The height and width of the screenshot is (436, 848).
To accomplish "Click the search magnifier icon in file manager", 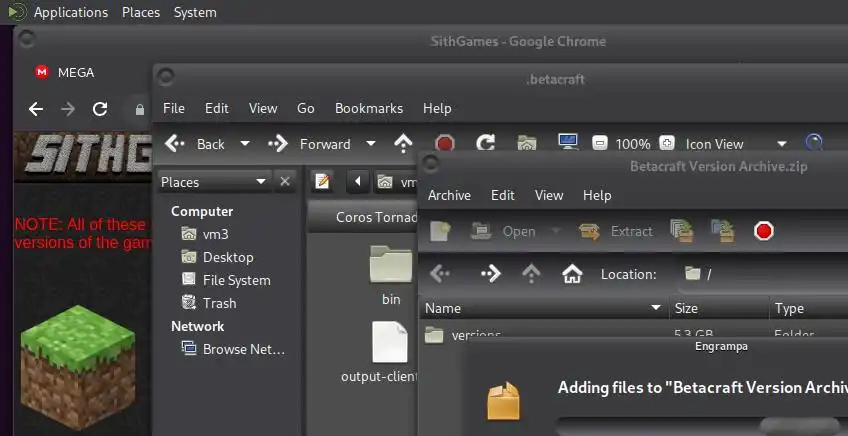I will click(x=814, y=143).
